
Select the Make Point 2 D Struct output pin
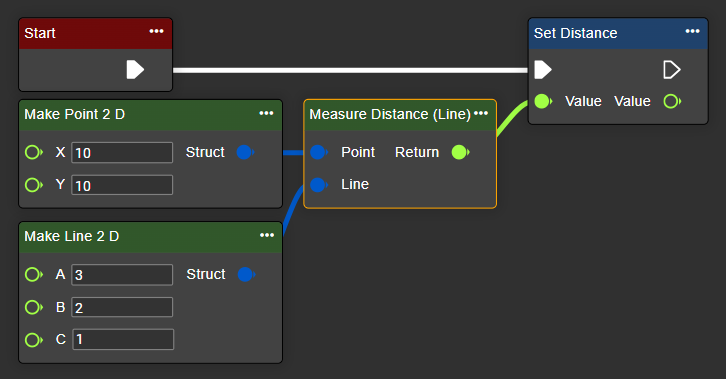coord(245,152)
